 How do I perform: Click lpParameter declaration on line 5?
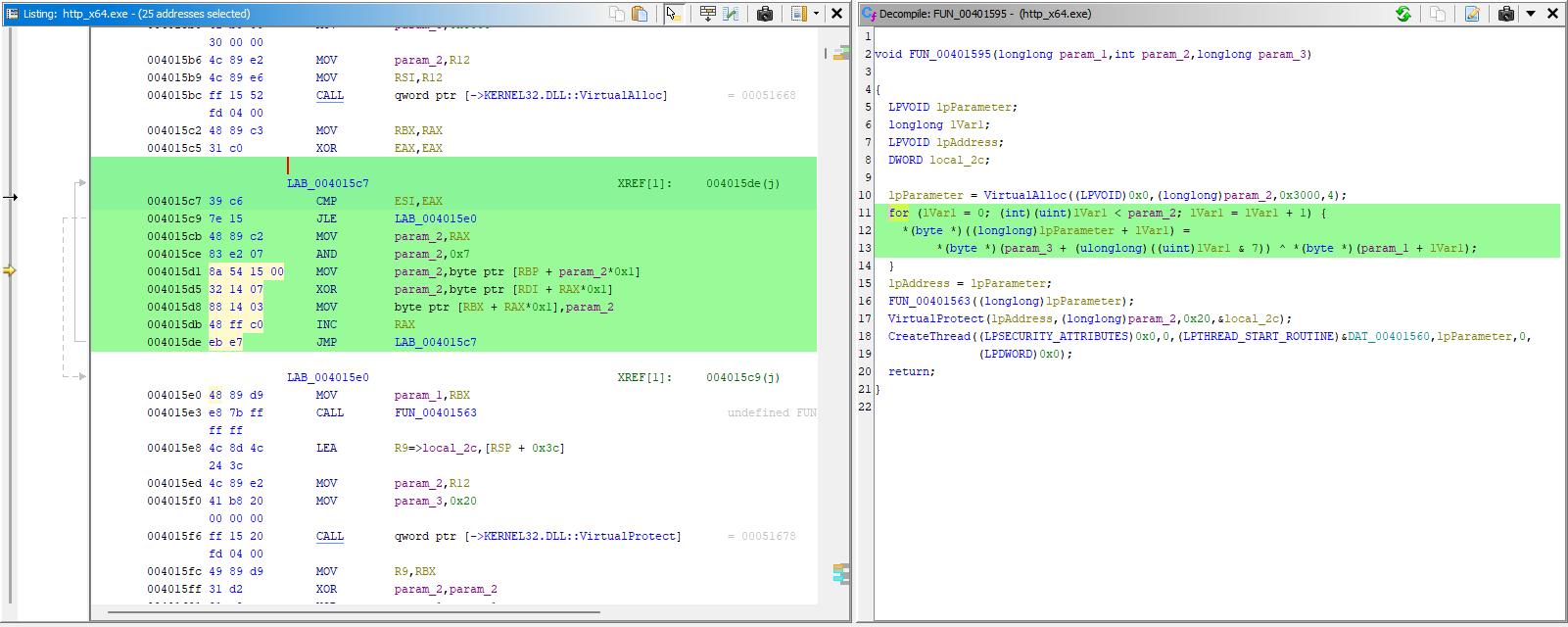tap(974, 107)
